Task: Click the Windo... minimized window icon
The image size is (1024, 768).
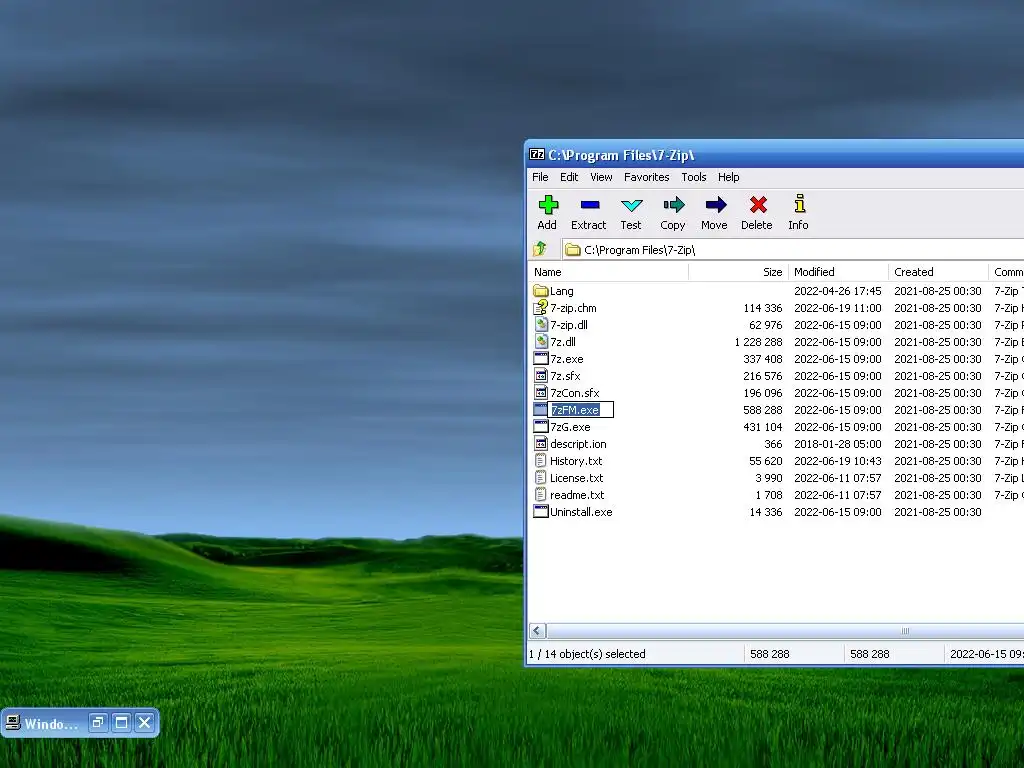Action: [12, 722]
